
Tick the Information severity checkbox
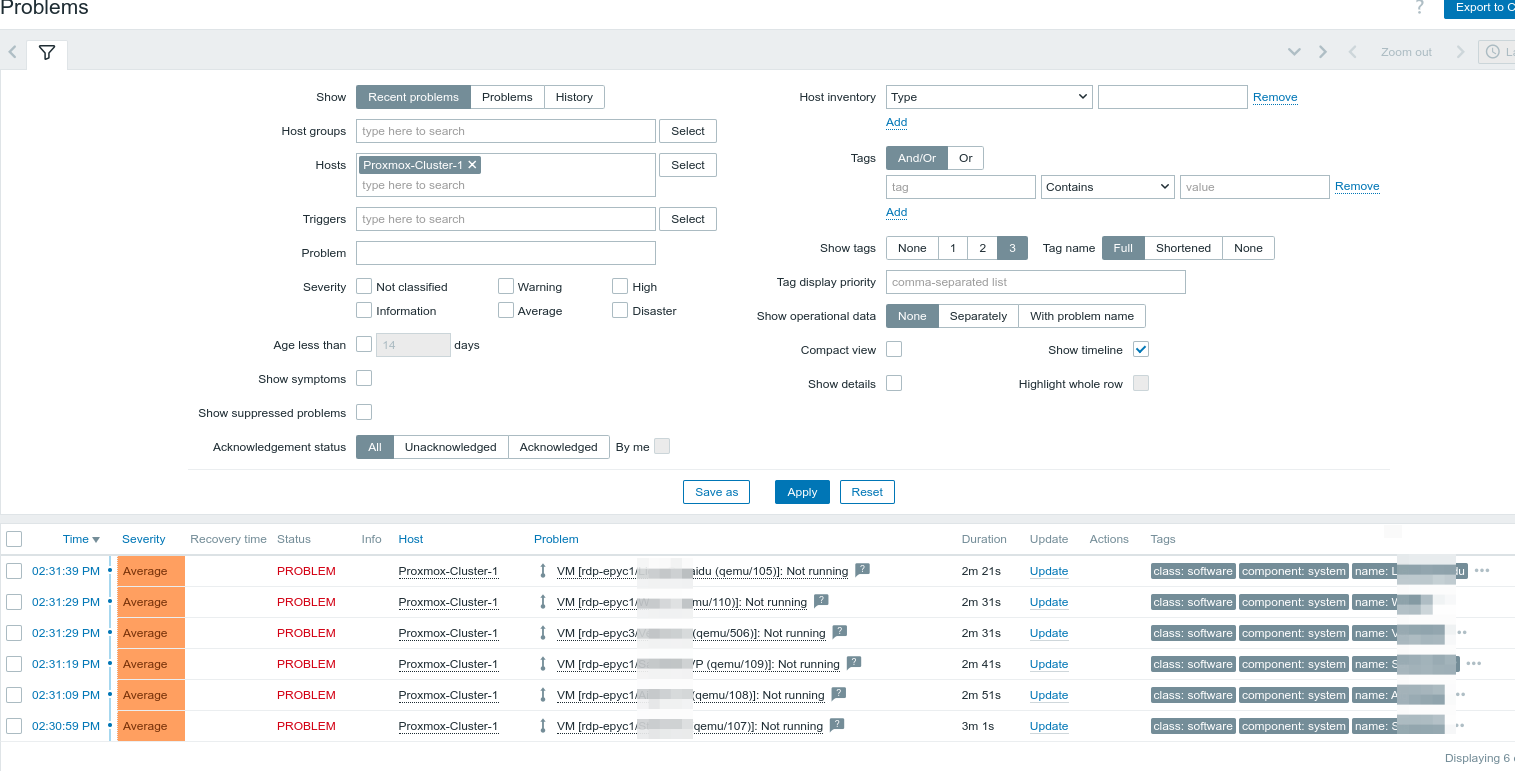[364, 310]
